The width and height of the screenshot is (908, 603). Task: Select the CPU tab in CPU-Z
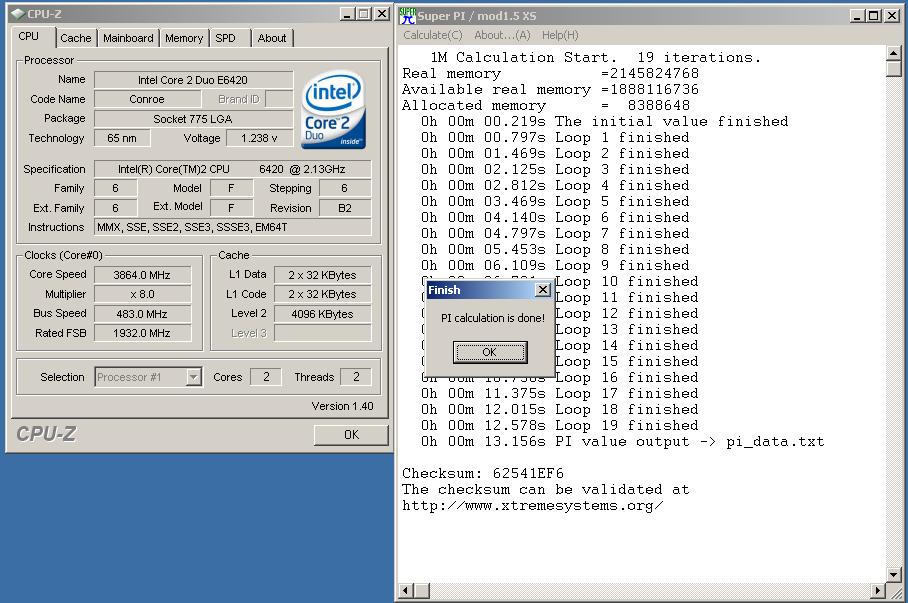click(x=28, y=36)
